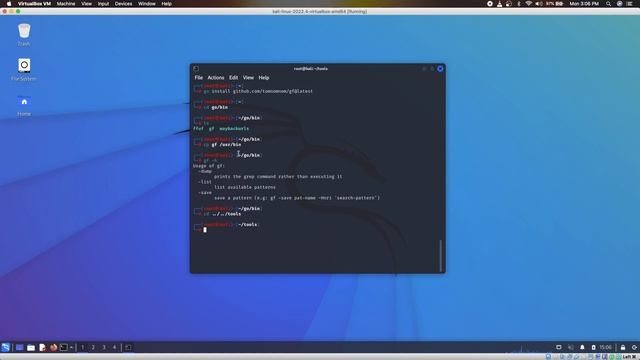
Task: Click the green zoom button of VirtualBox window
Action: tap(18, 11)
